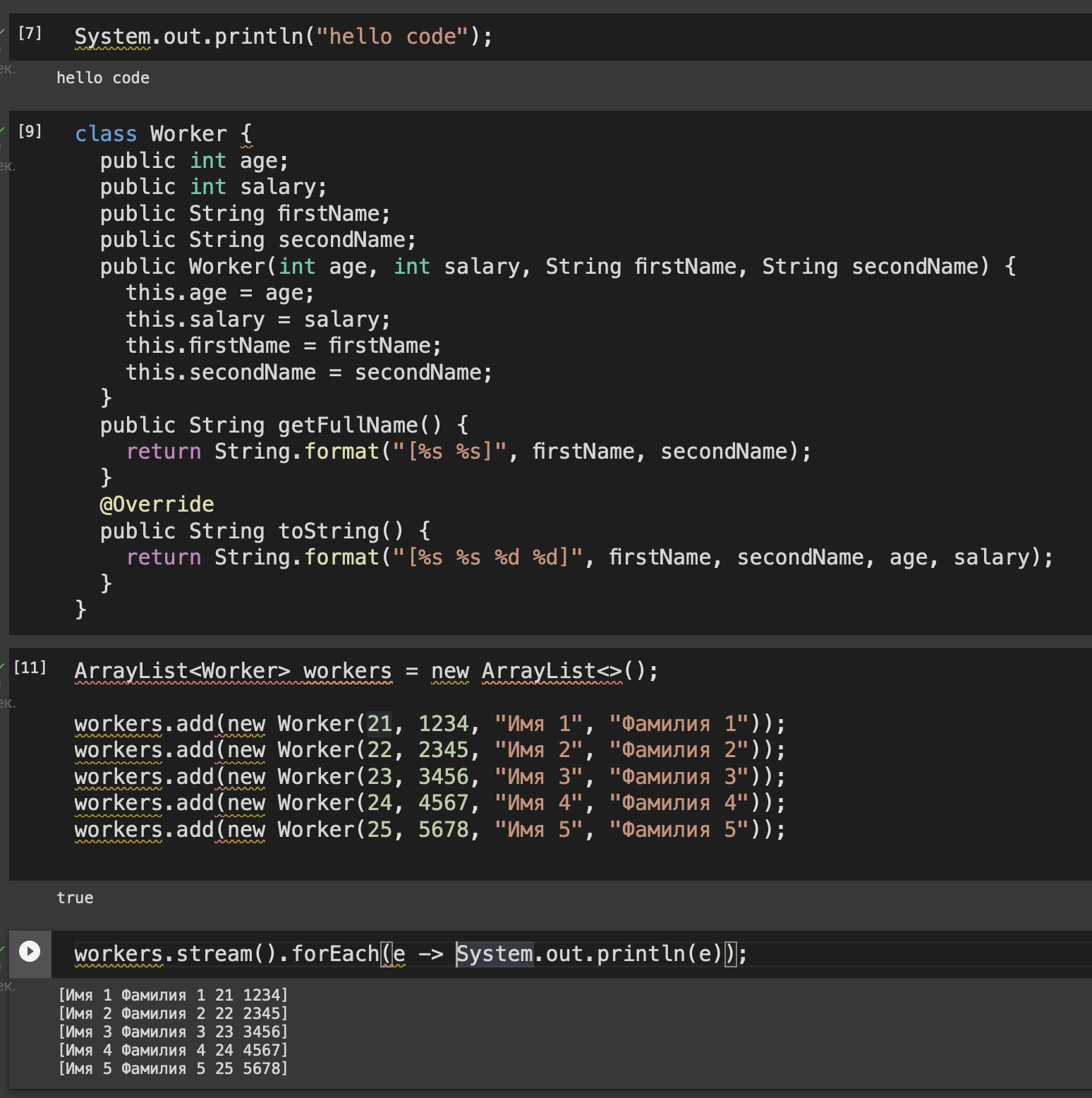Click the @Override annotation

157,505
